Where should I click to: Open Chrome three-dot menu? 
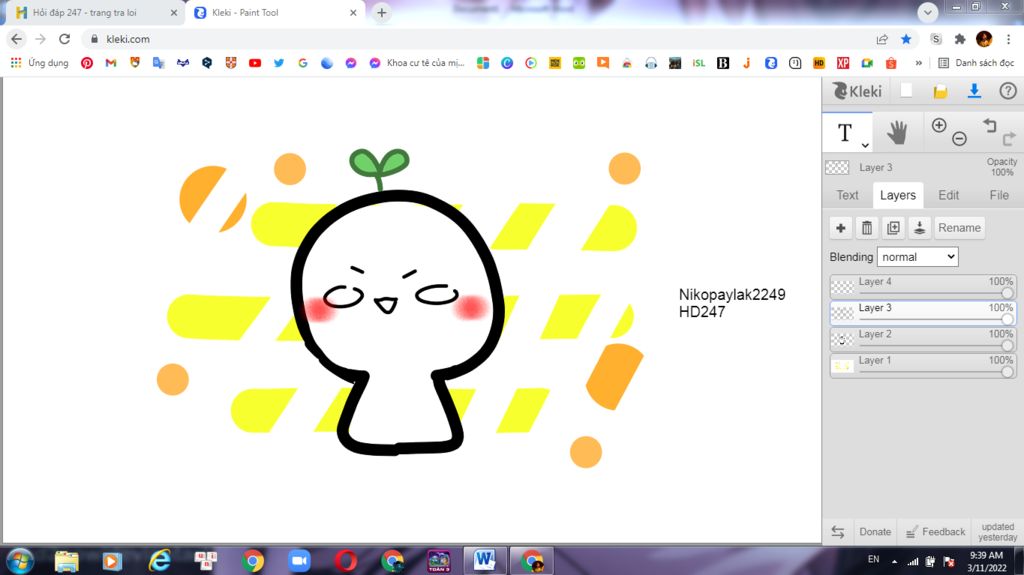pos(1008,39)
